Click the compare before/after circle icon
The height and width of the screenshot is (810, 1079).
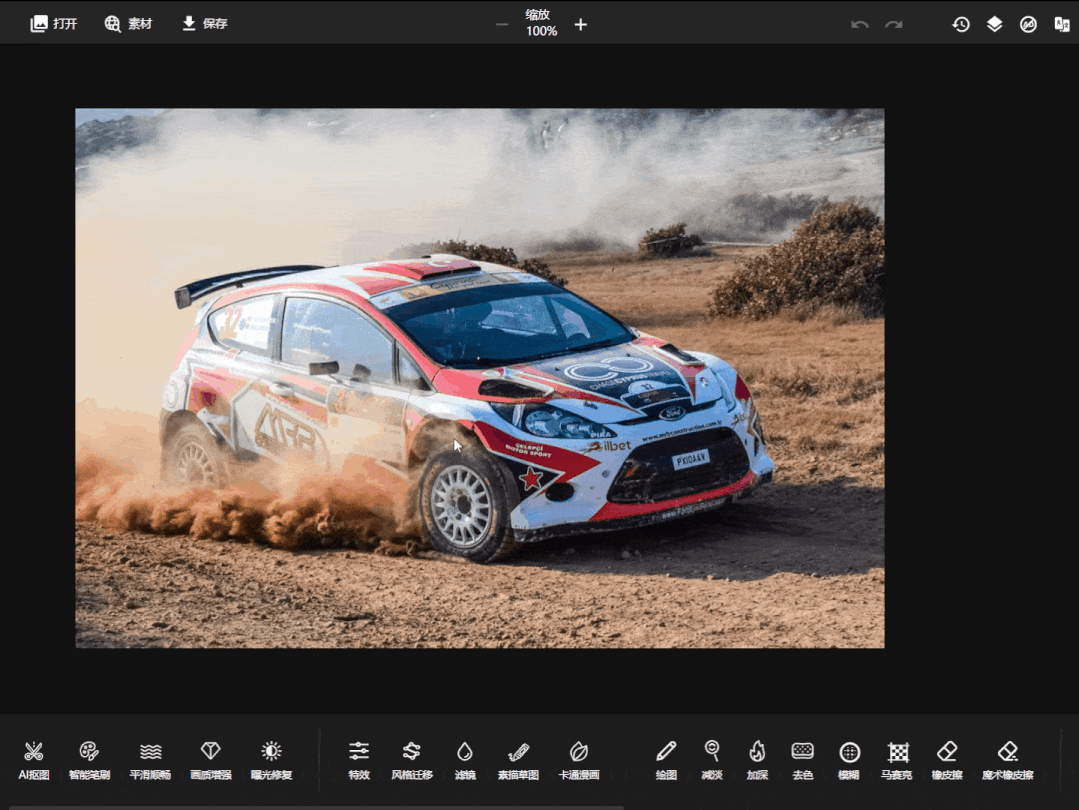1028,25
